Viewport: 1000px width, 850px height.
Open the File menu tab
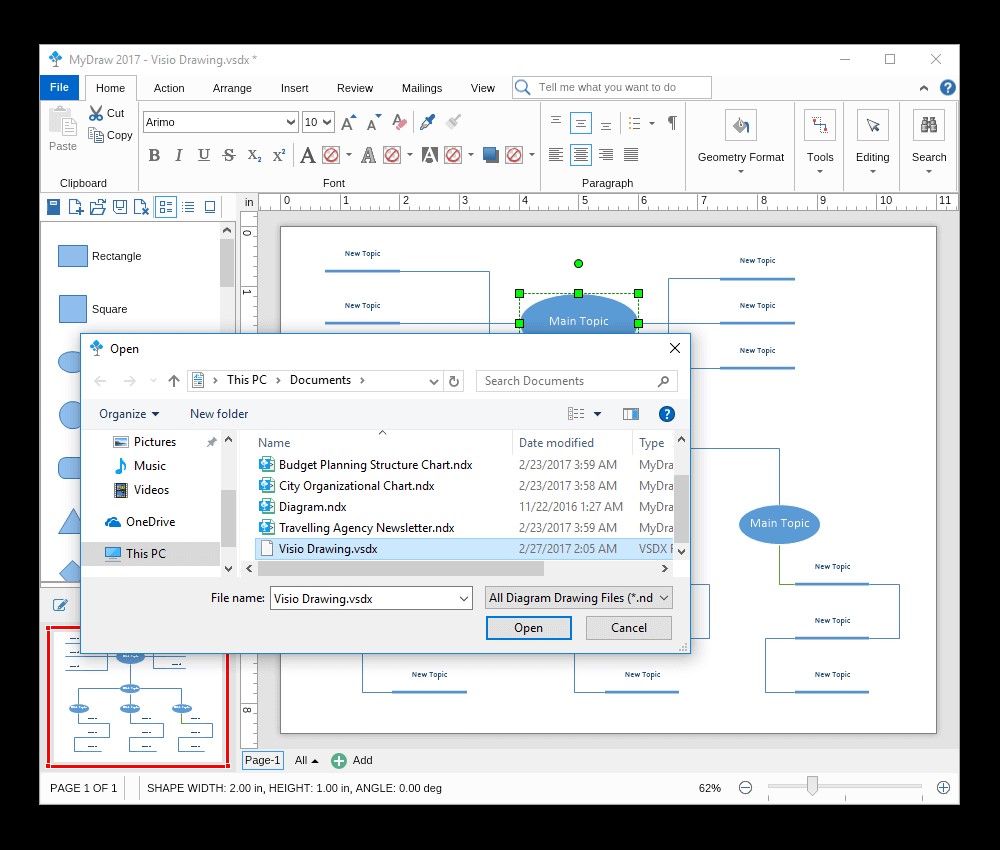[59, 87]
